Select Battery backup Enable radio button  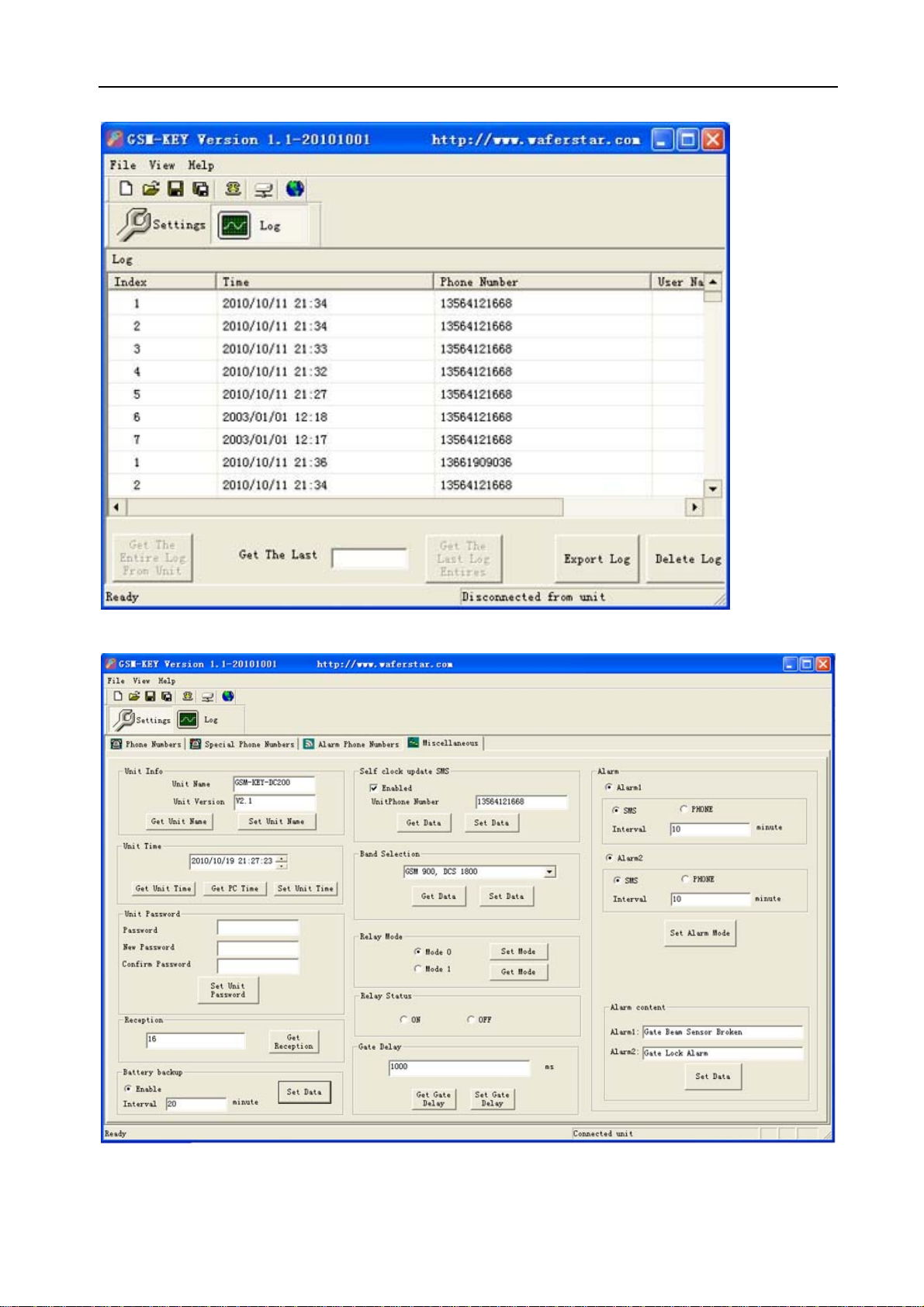[x=128, y=1089]
